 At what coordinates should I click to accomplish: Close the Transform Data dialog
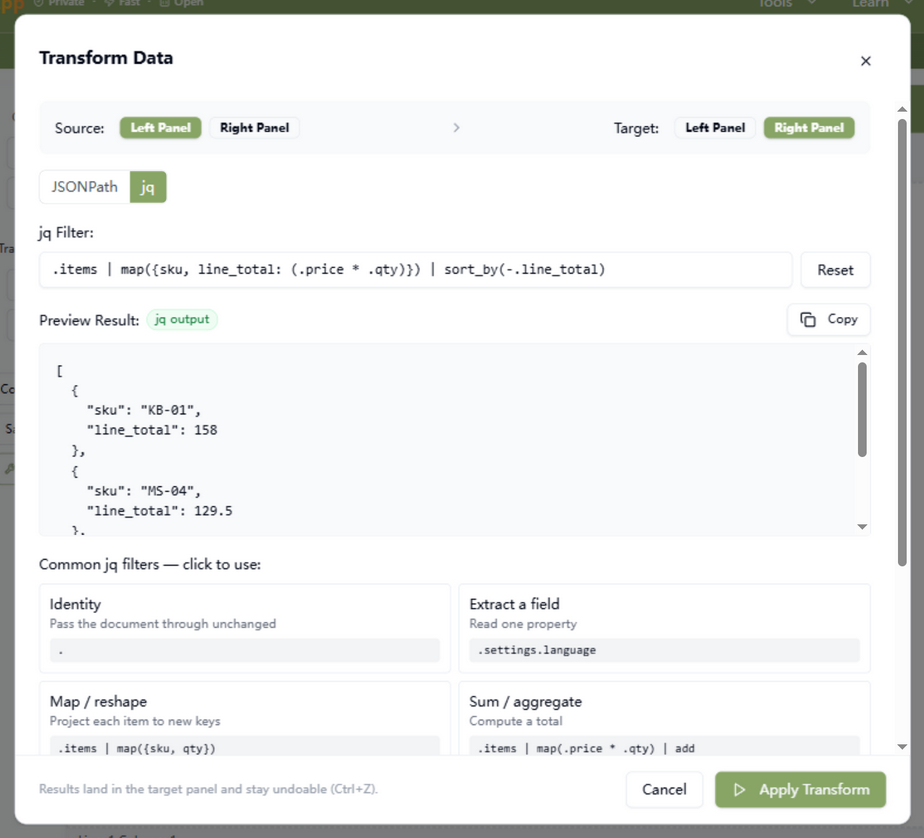865,61
